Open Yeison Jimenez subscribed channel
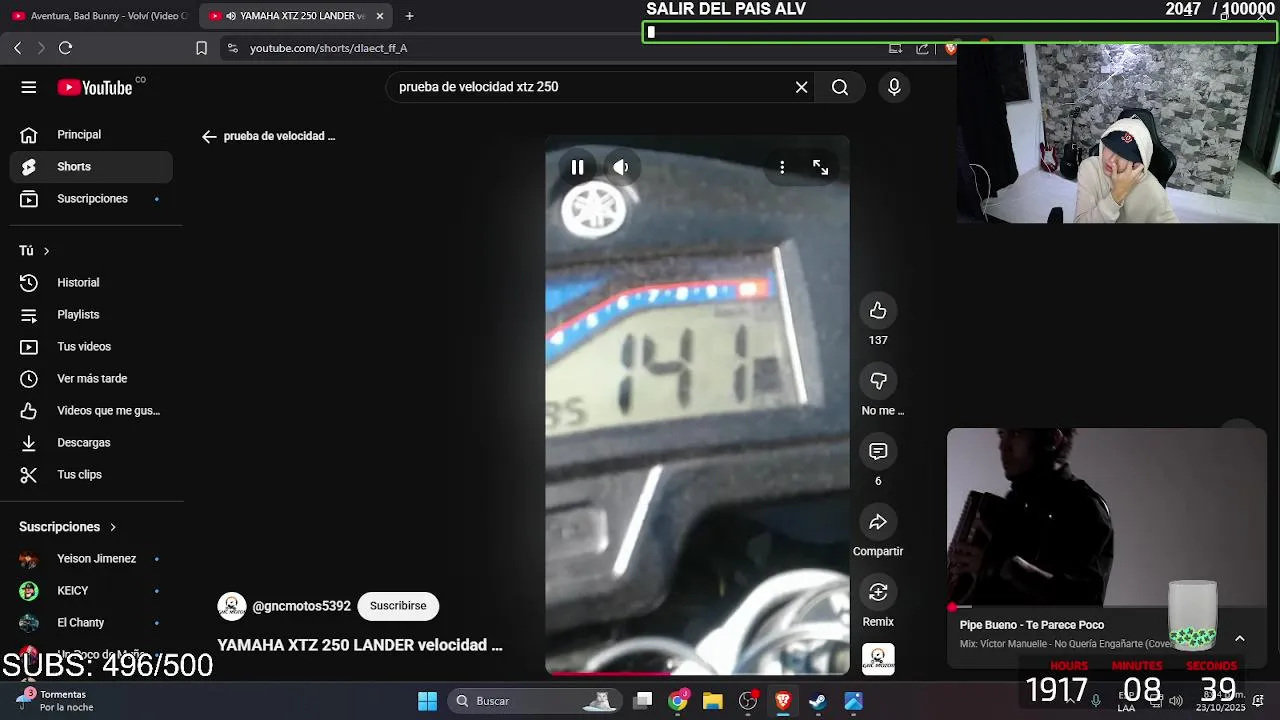This screenshot has height=720, width=1280. click(91, 559)
